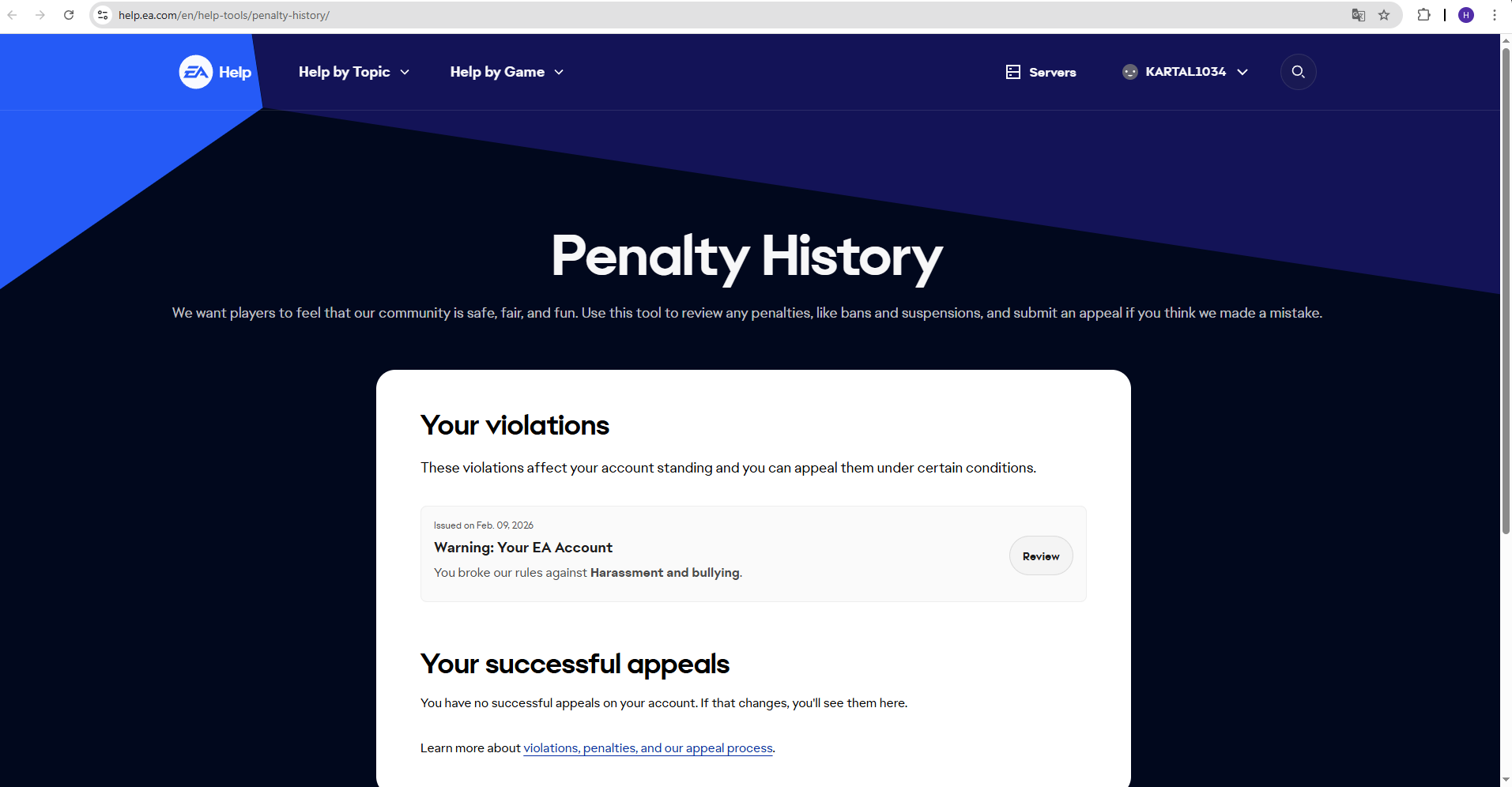1512x787 pixels.
Task: Click the Servers status icon
Action: 1012,72
